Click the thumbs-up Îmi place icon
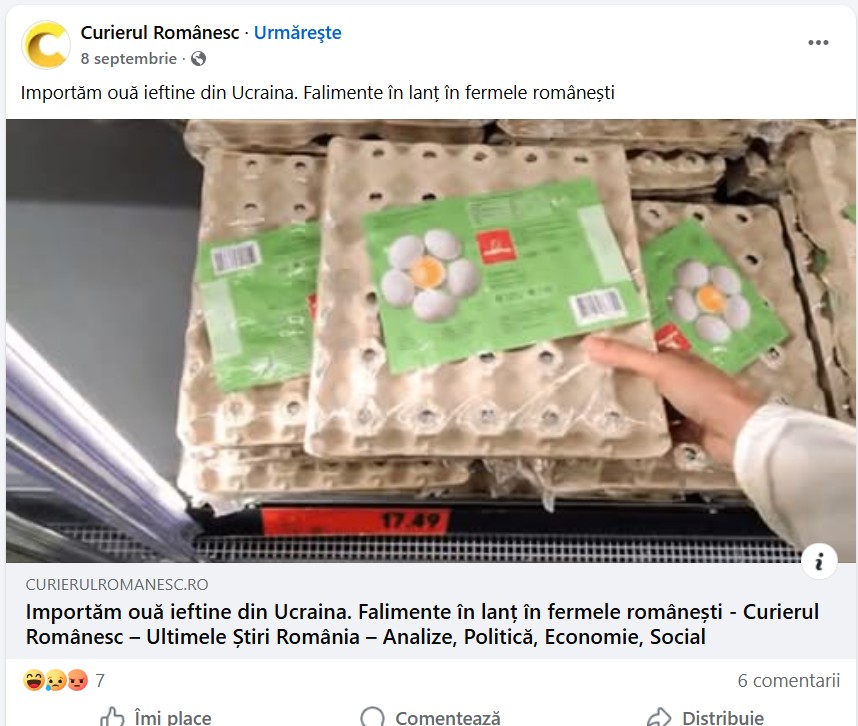858x726 pixels. pos(113,717)
